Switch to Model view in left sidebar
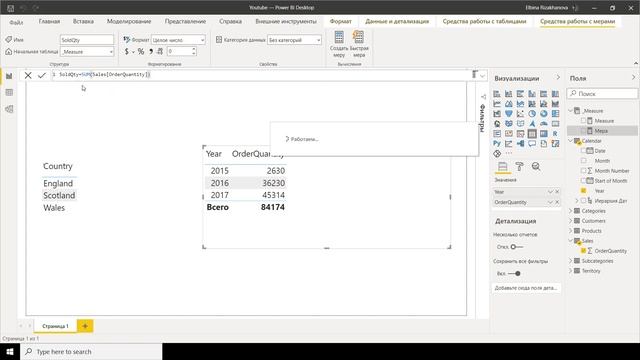640x360 pixels. tap(9, 109)
